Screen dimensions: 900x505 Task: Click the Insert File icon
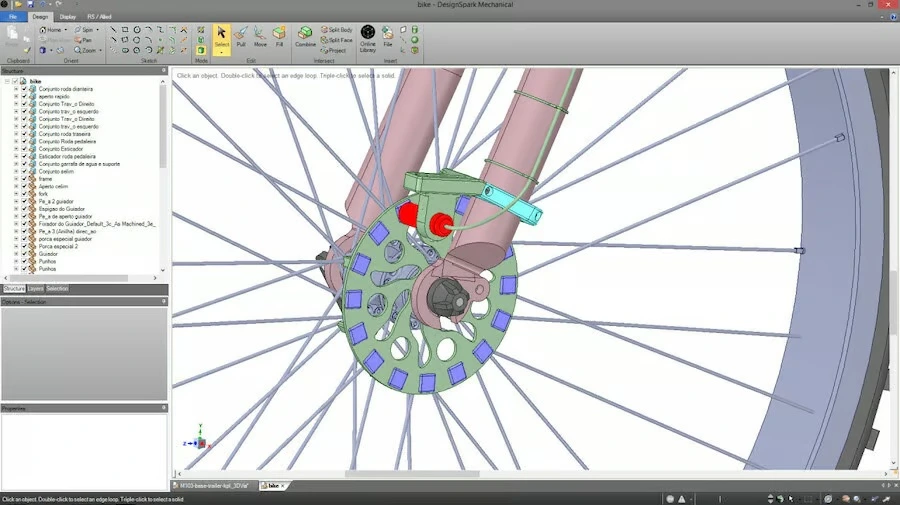[388, 36]
